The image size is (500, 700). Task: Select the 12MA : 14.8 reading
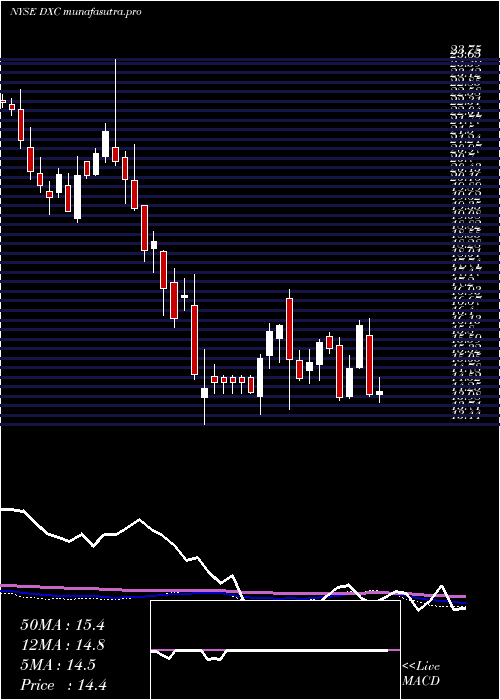[x=62, y=645]
